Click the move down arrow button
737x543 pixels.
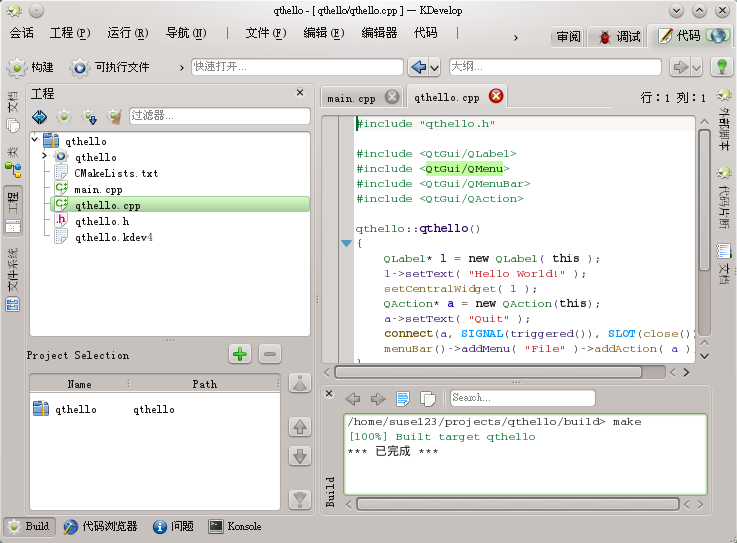click(x=300, y=456)
